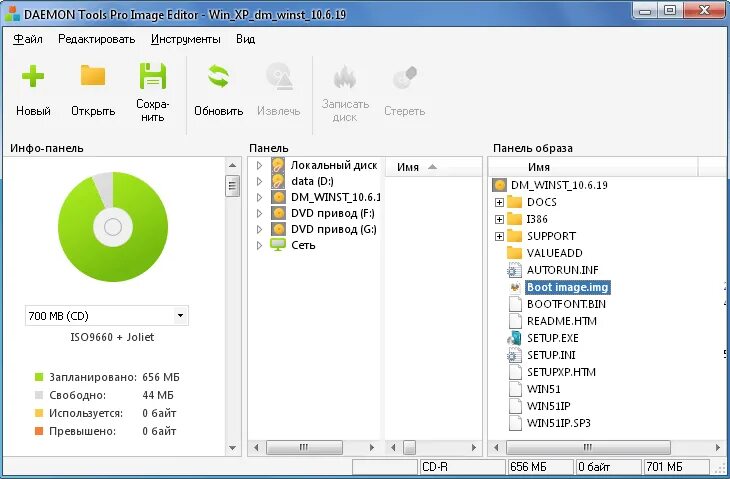Image resolution: width=730 pixels, height=479 pixels.
Task: Click the Сеть network monitor icon
Action: 278,245
